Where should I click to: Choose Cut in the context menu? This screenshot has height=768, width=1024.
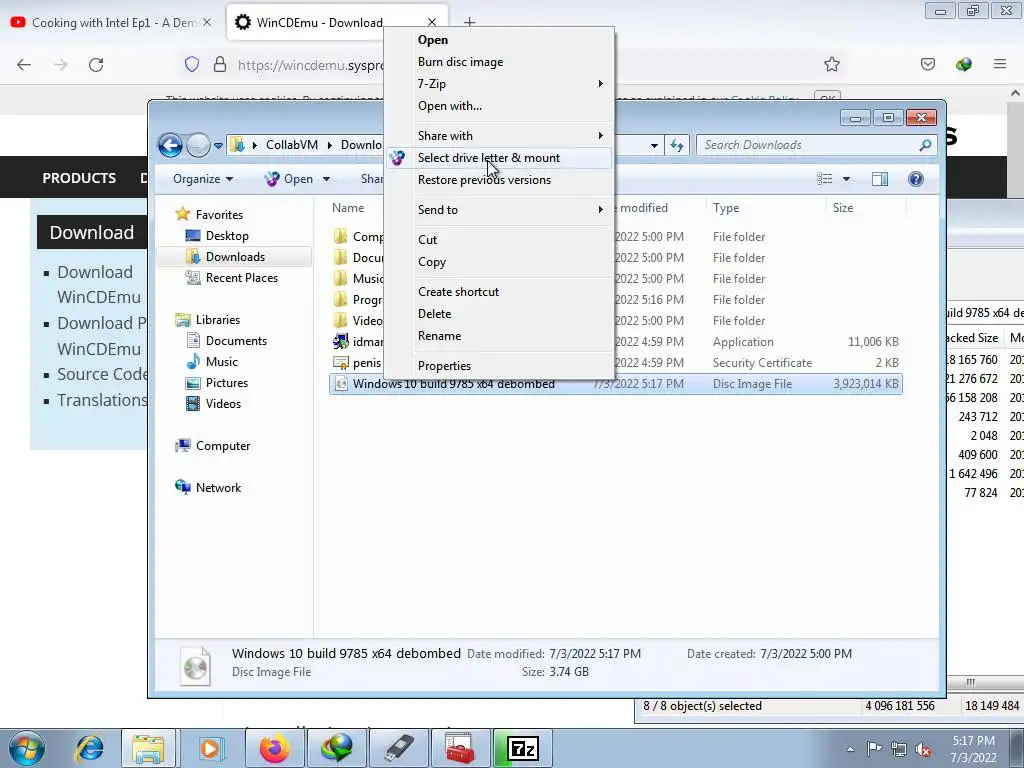(499, 240)
